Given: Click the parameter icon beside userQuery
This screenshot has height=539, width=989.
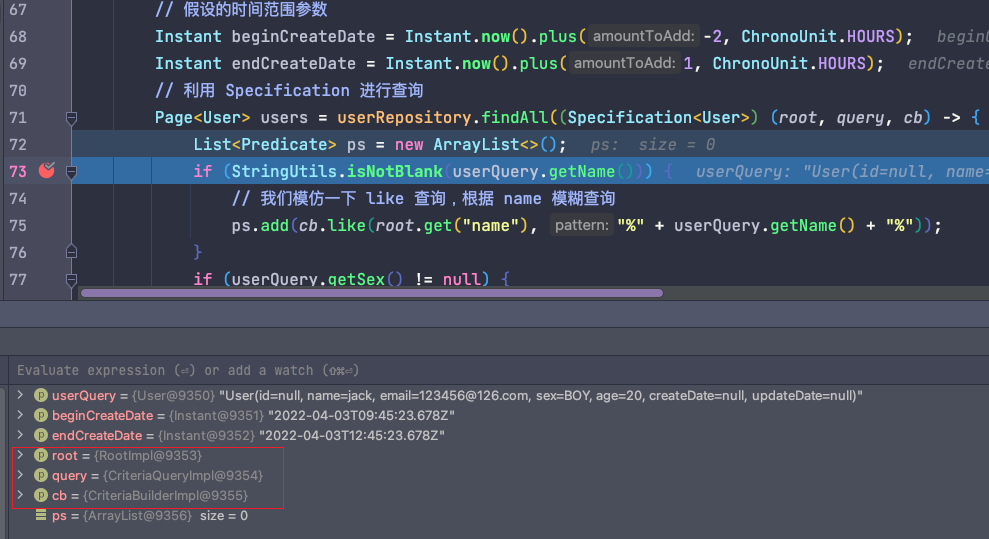Looking at the screenshot, I should [41, 395].
